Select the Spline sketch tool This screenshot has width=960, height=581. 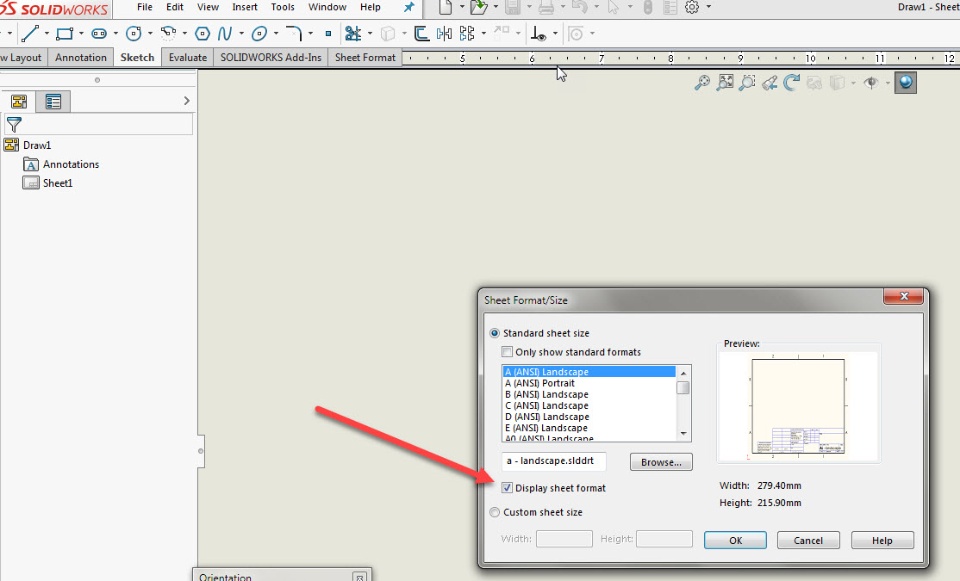[x=225, y=33]
